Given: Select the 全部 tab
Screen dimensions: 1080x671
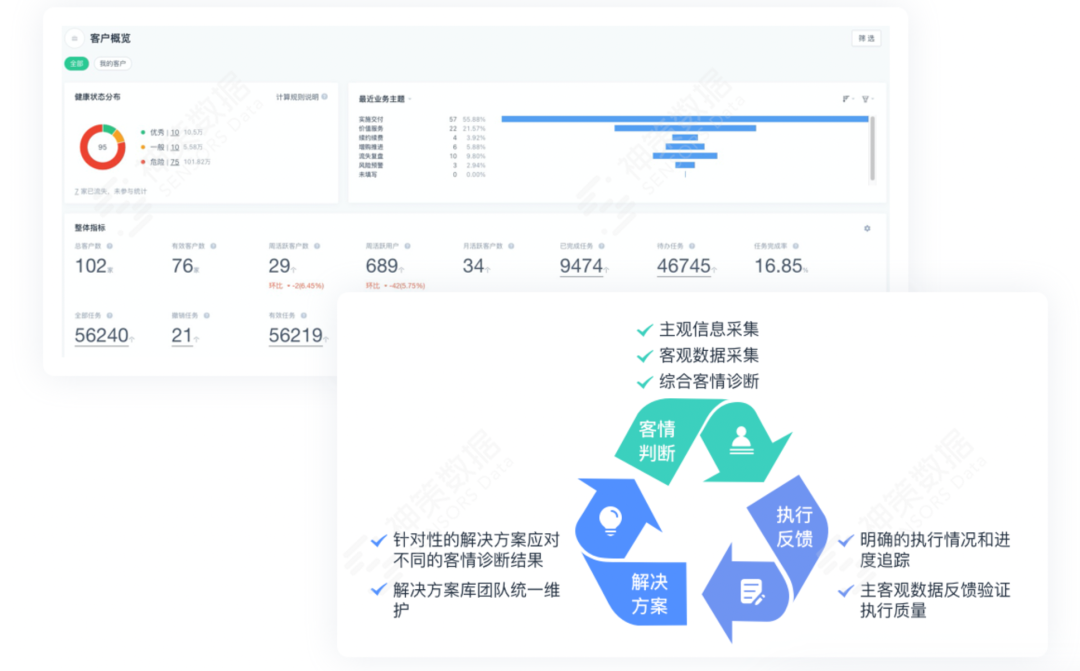Looking at the screenshot, I should pos(77,63).
